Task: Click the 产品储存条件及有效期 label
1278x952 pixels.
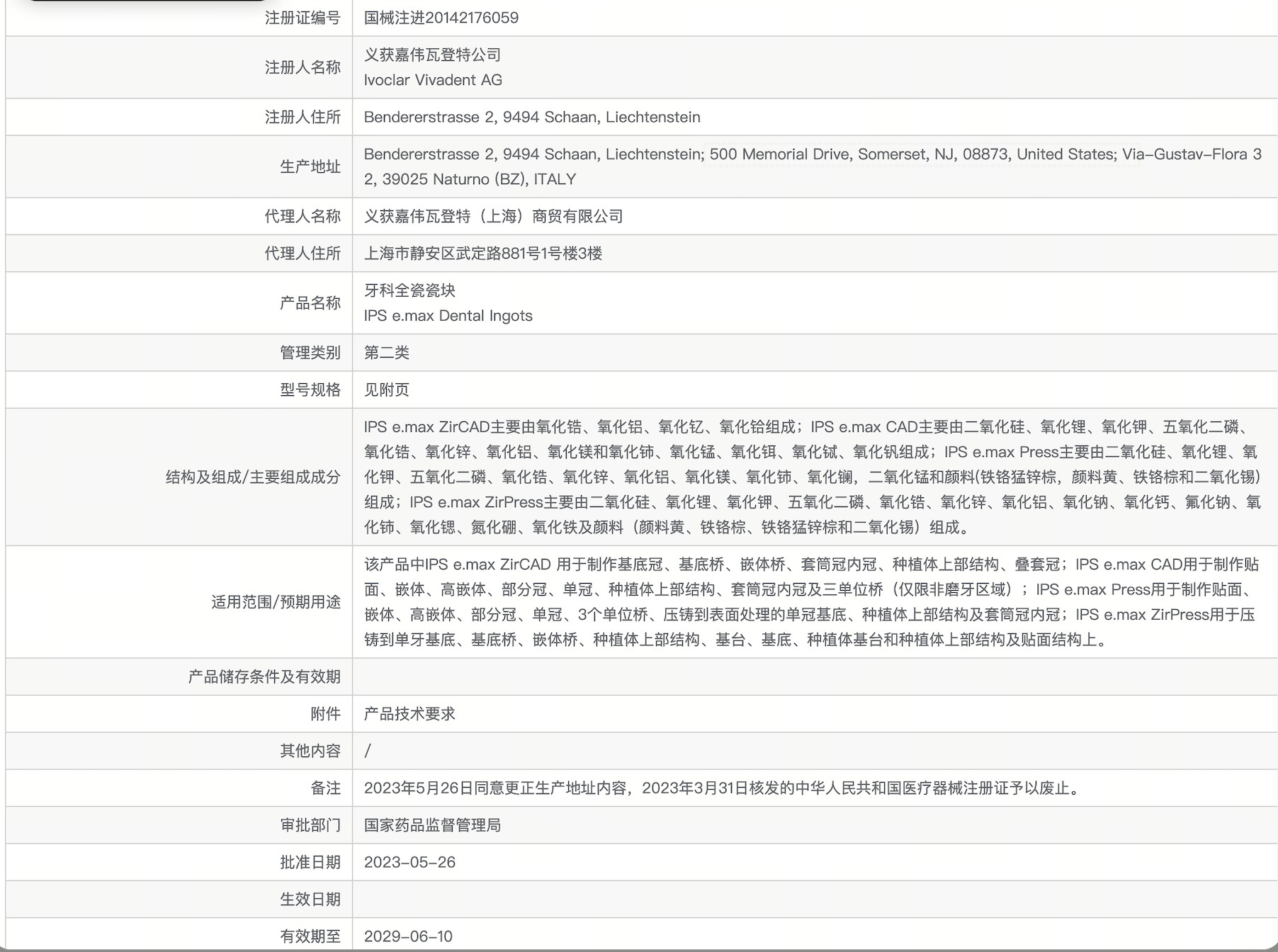Action: point(264,676)
